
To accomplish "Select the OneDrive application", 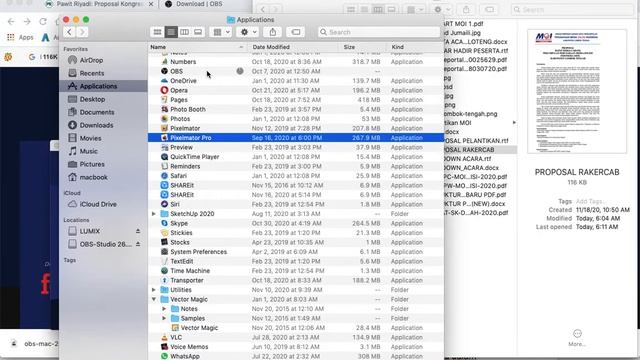I will (x=296, y=81).
